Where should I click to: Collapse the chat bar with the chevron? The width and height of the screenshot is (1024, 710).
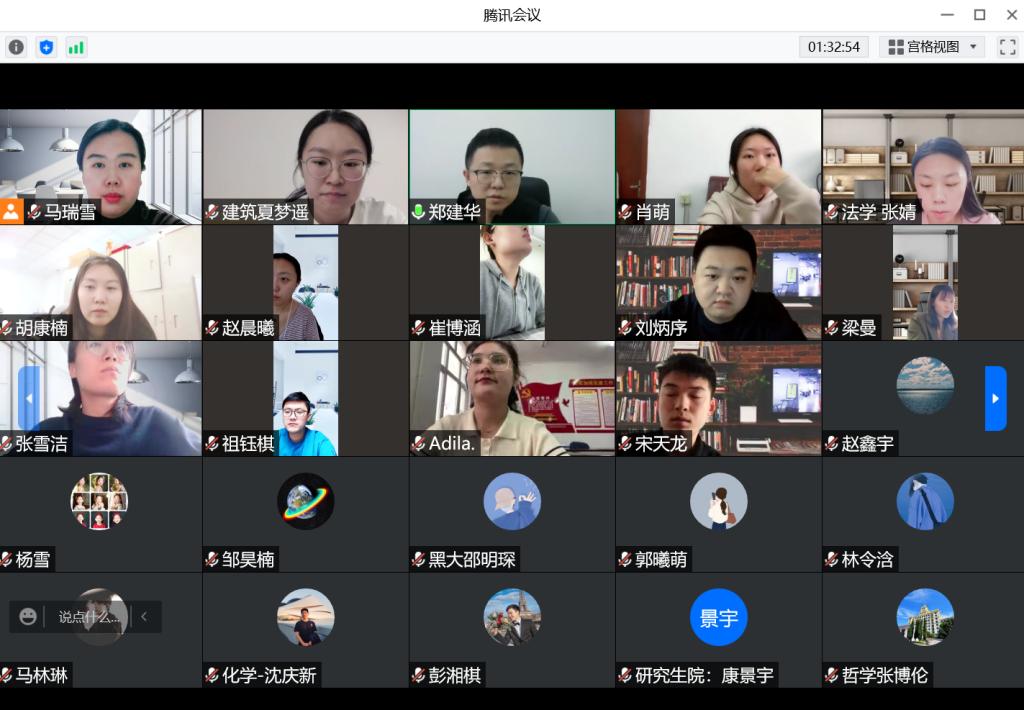144,617
